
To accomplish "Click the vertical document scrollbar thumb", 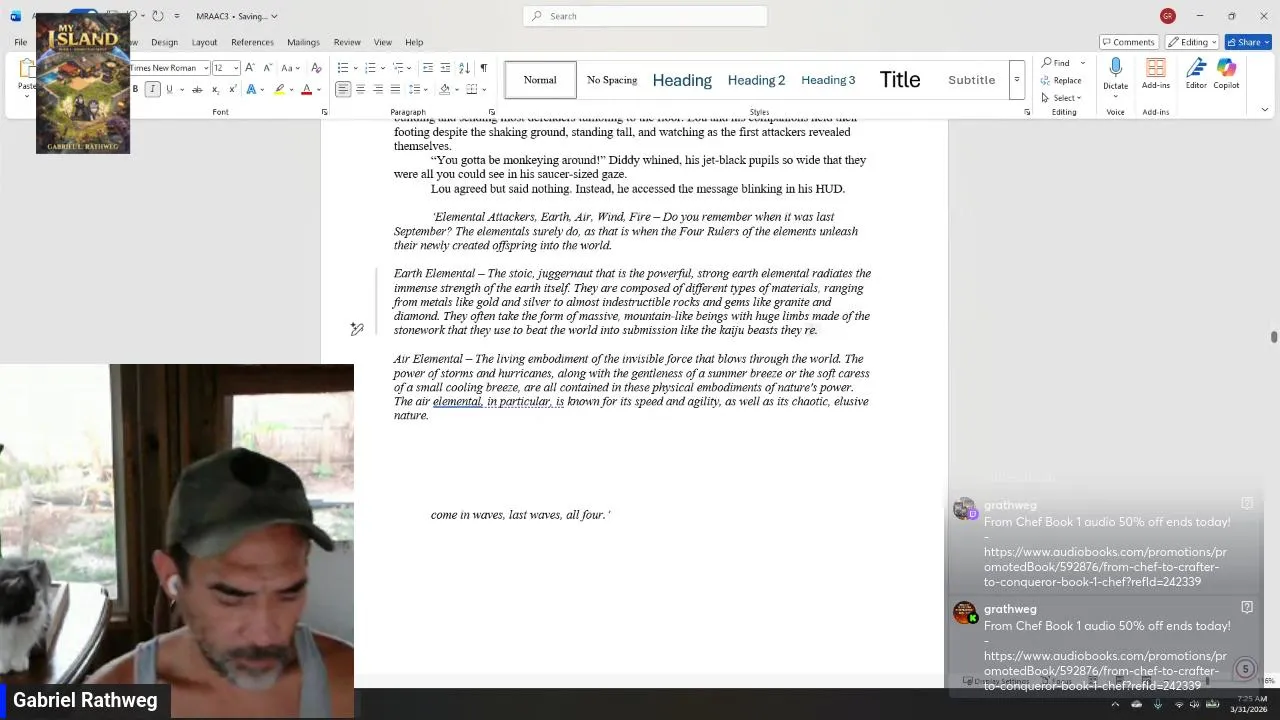I will pos(1273,337).
